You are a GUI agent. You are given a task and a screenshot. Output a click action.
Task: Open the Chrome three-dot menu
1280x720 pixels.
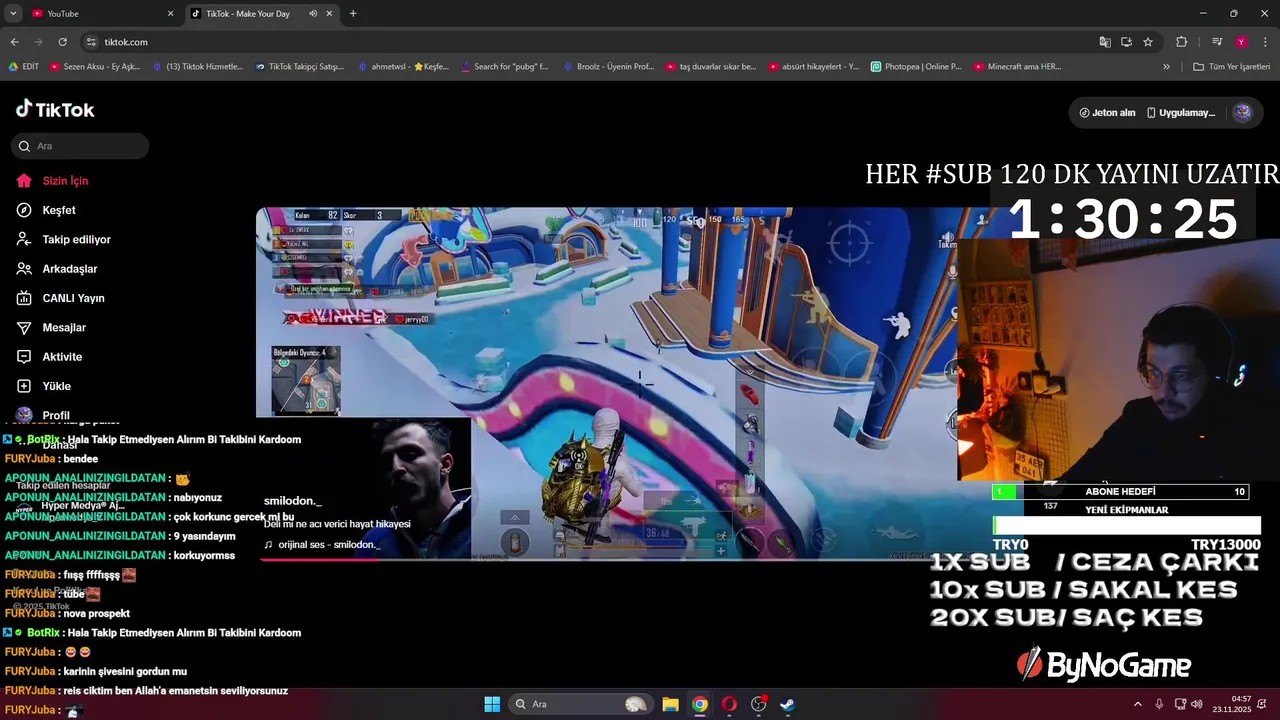pos(1264,42)
